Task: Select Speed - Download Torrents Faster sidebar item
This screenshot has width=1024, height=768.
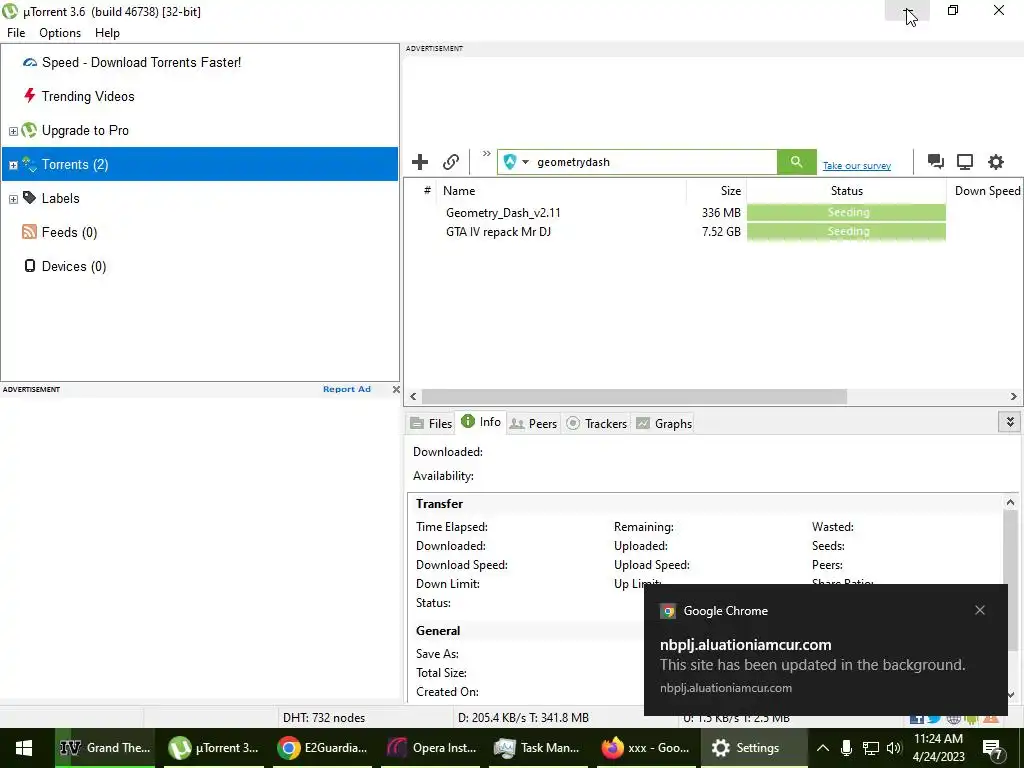Action: point(141,62)
